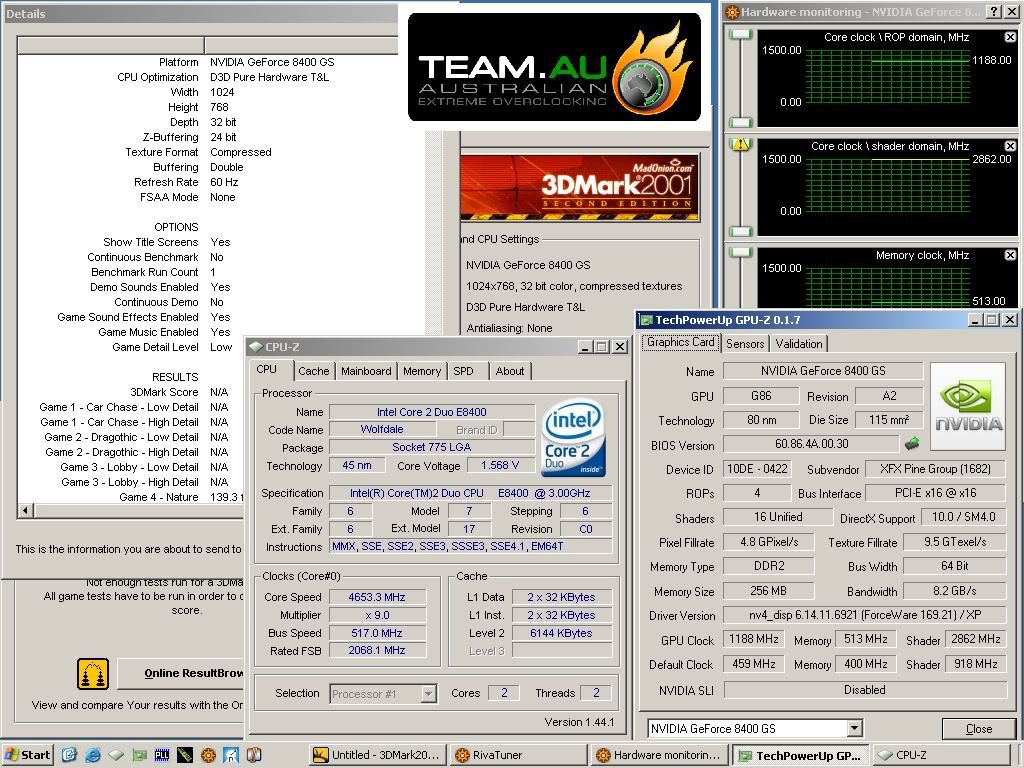The image size is (1024, 768).
Task: Open the SPD tab in CPU-Z
Action: pos(464,371)
